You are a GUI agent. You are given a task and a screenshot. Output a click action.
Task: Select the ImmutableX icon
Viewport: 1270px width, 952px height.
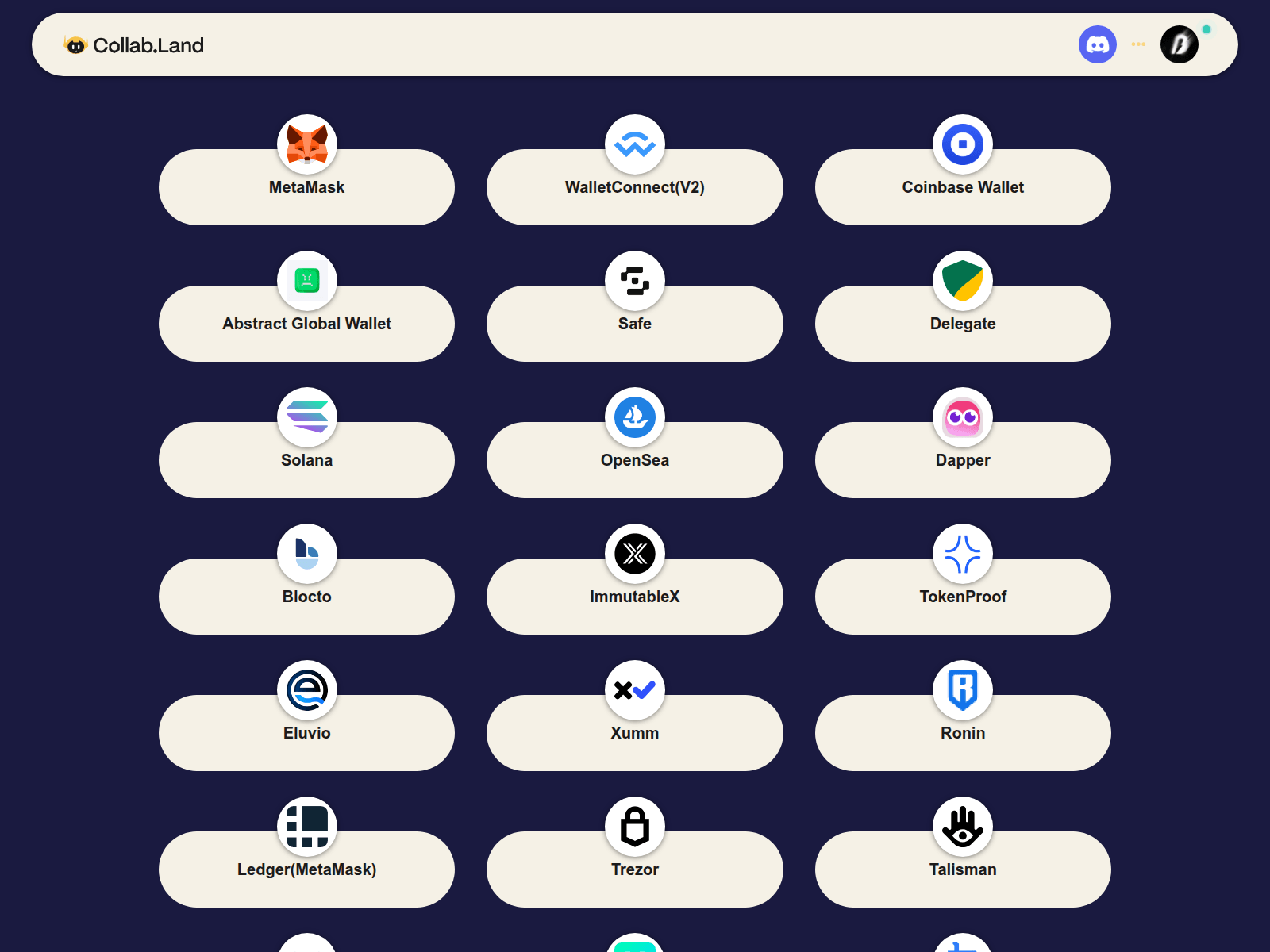click(634, 554)
